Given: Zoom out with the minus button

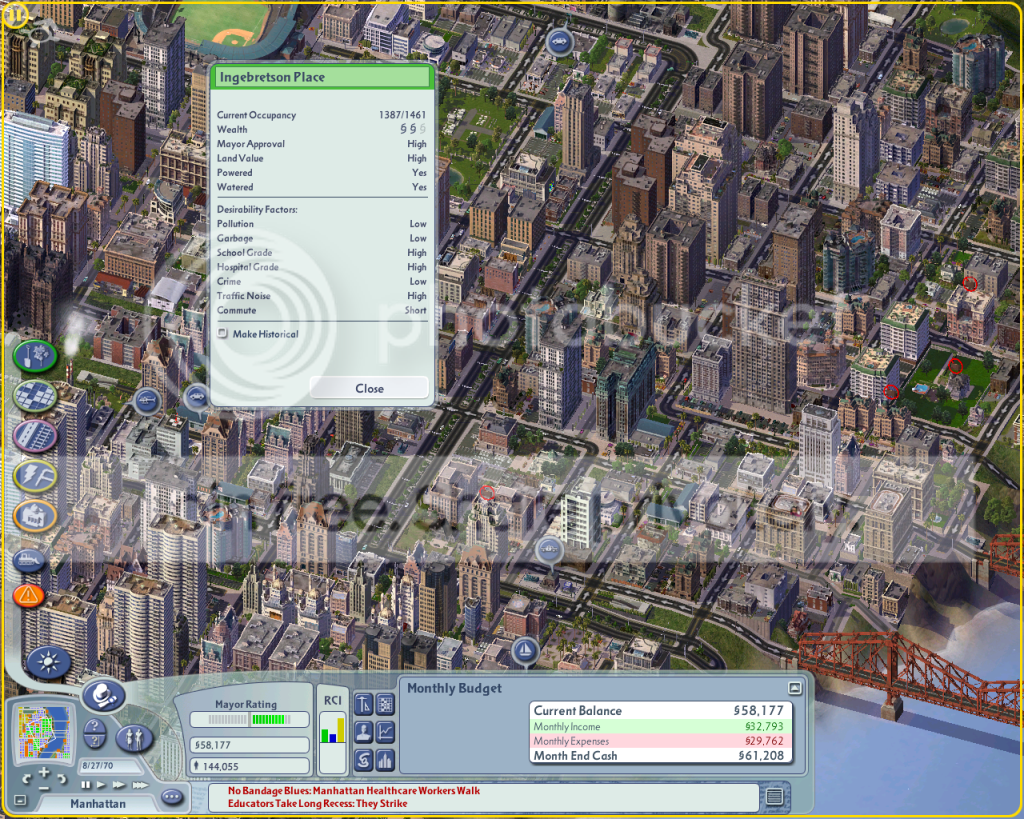Looking at the screenshot, I should [44, 788].
